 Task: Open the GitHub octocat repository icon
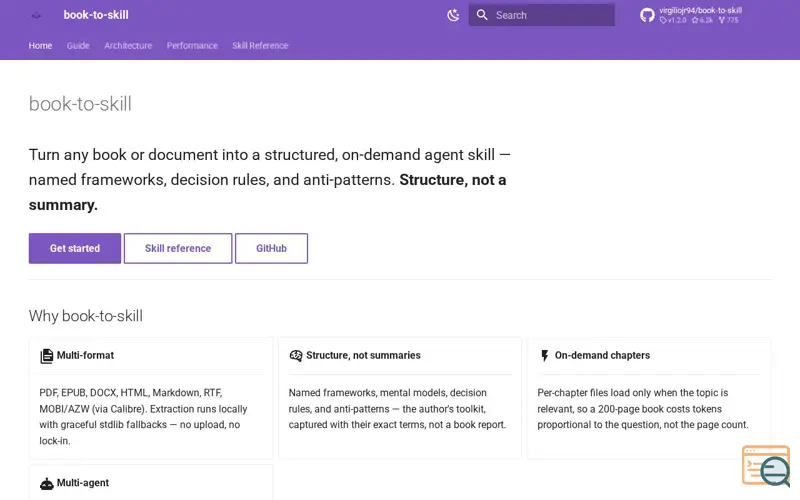click(647, 15)
